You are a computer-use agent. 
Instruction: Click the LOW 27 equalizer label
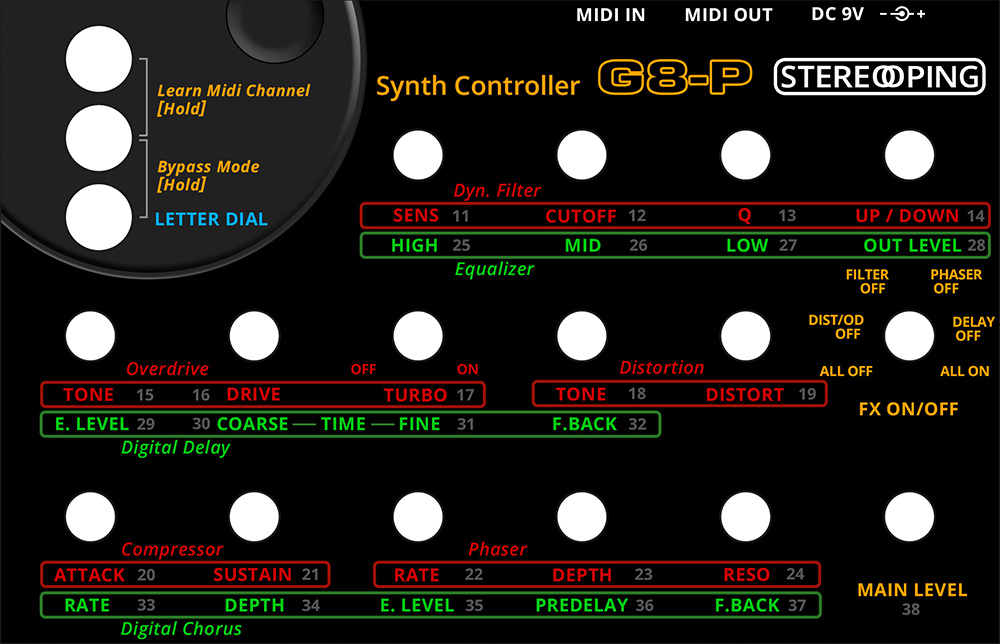761,245
